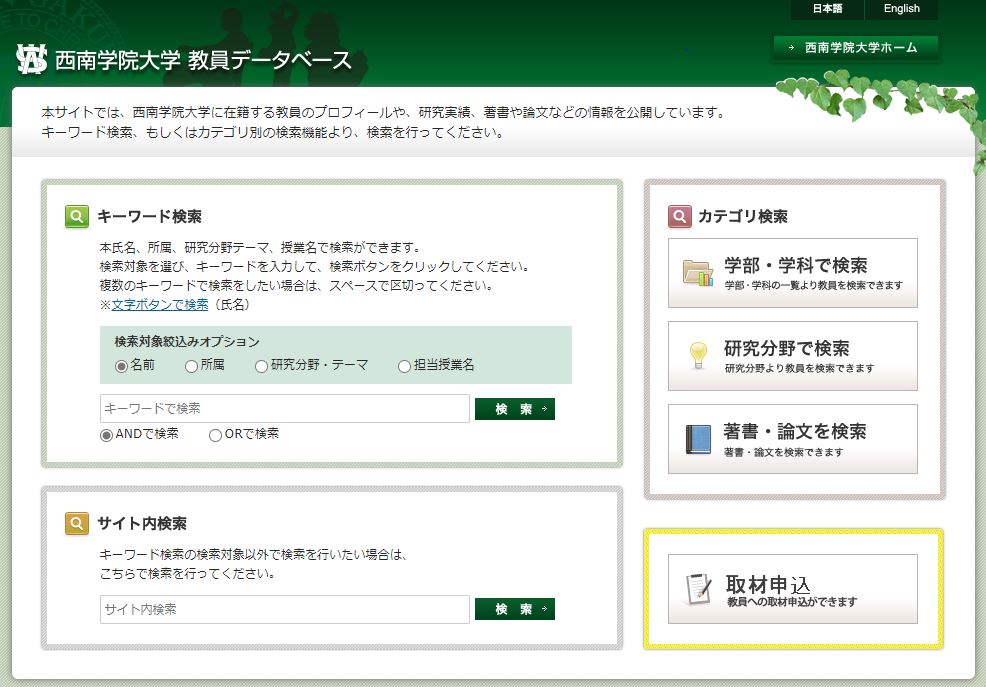This screenshot has width=986, height=687.
Task: Click the Seinan Gakuin University logo emblem
Action: [x=31, y=60]
